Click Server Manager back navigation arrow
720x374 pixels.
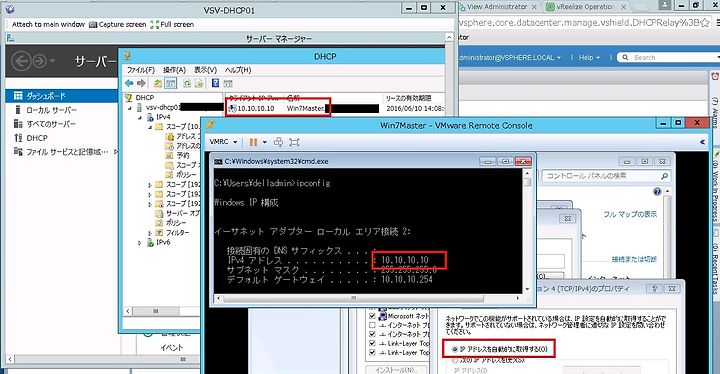click(x=21, y=61)
